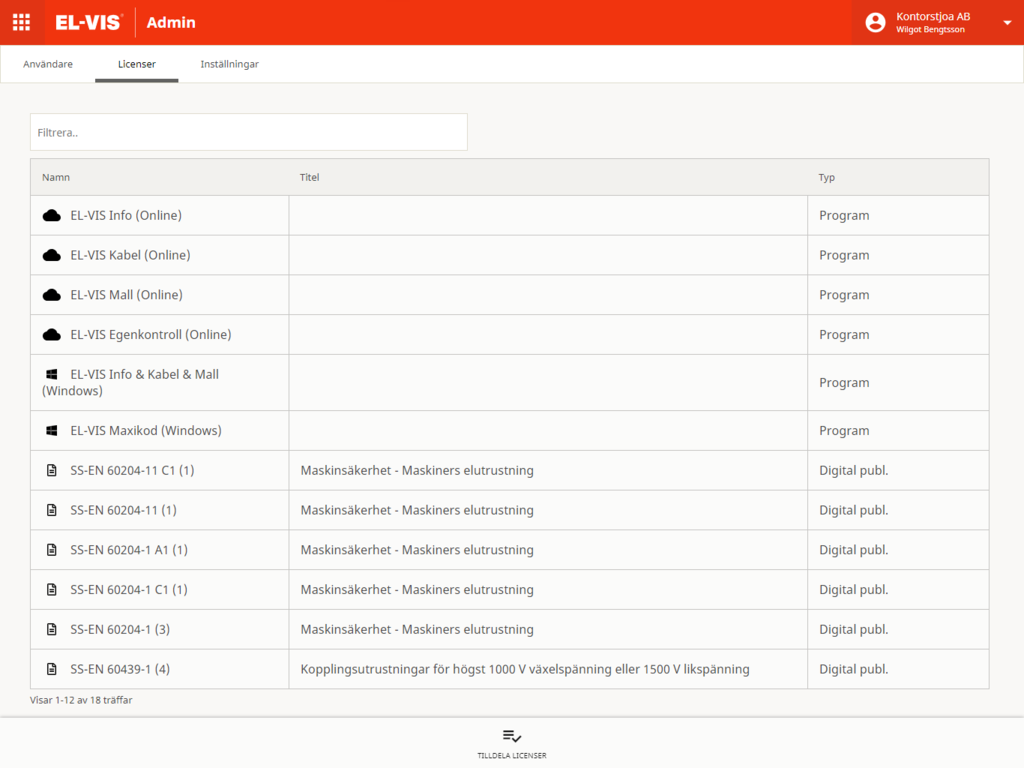Click Digital publ. type in SS-EN 60204-11 (1) row

(x=854, y=510)
